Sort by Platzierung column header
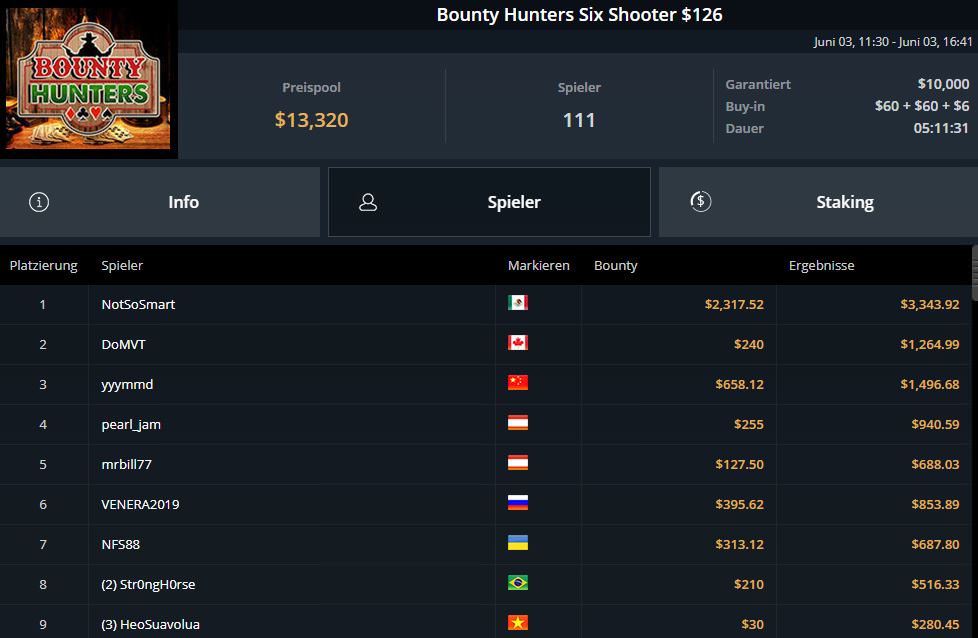This screenshot has height=638, width=978. (x=43, y=266)
